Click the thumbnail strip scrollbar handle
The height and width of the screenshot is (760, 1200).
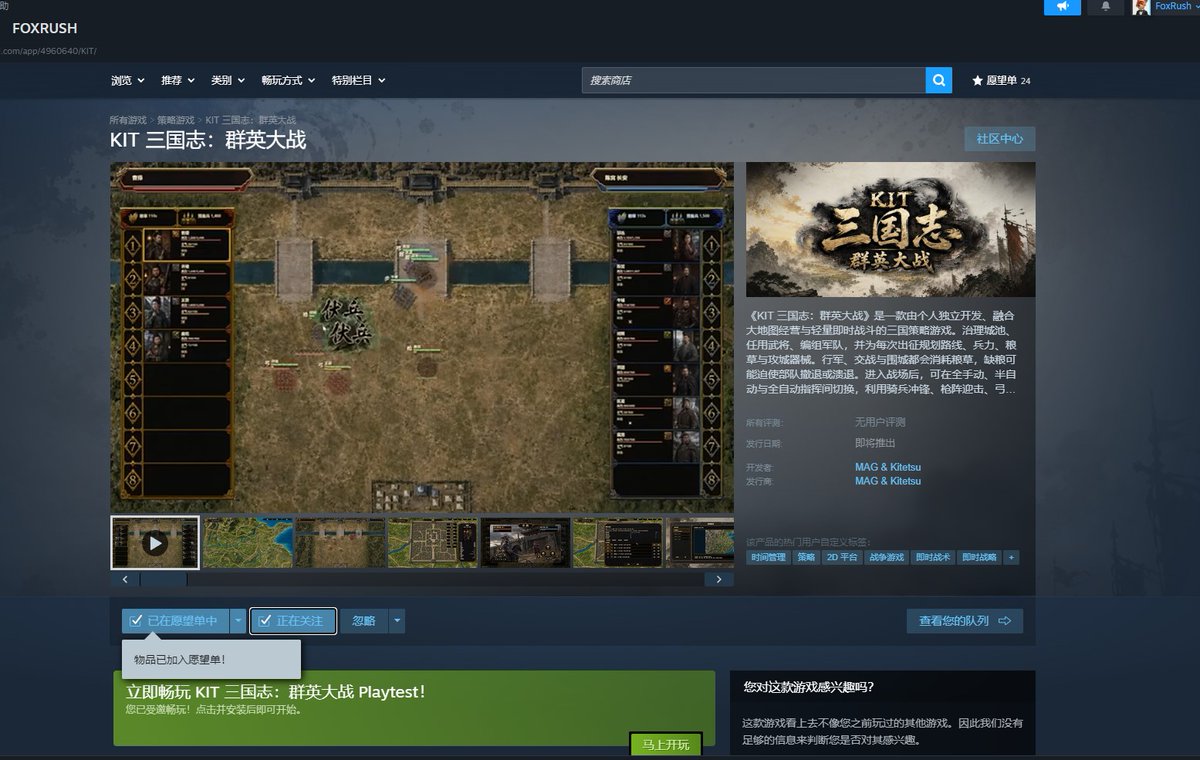pos(163,579)
